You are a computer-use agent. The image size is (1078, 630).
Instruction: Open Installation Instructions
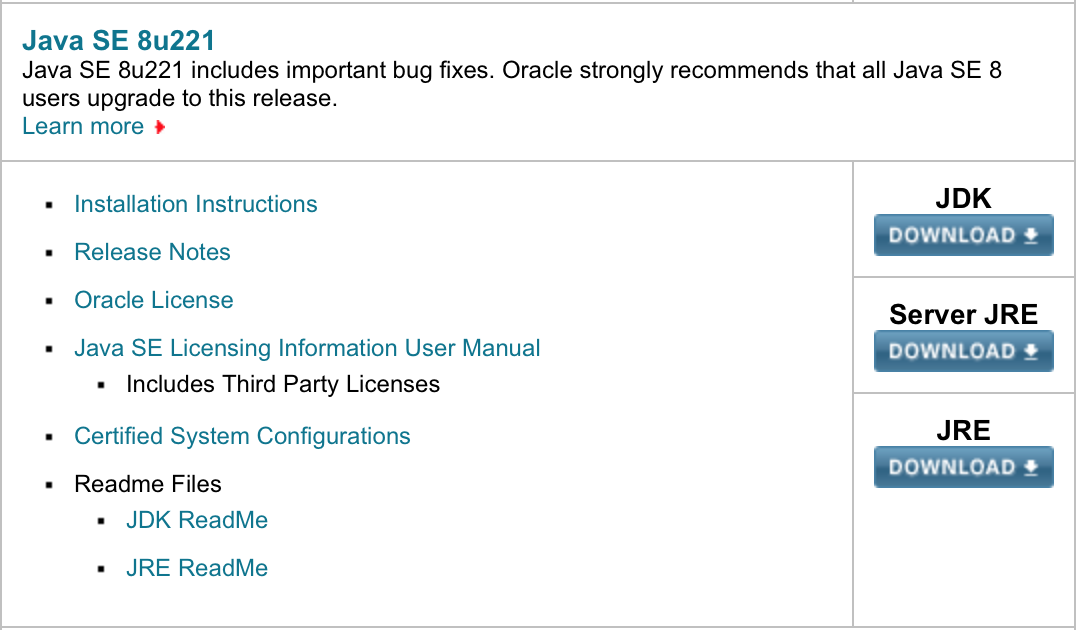(195, 204)
